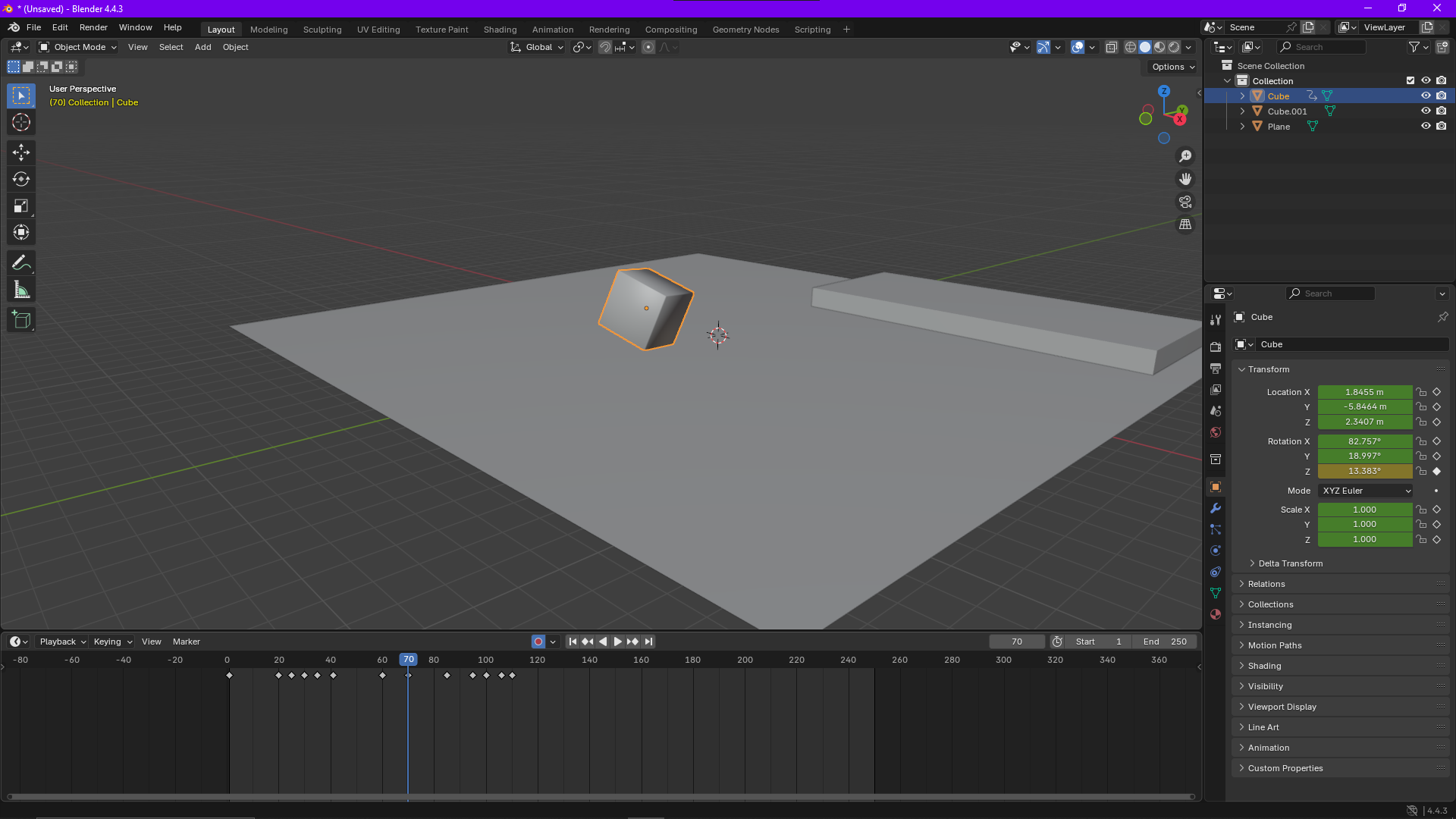Click the Options button in viewport
Viewport: 1456px width, 819px height.
1172,67
